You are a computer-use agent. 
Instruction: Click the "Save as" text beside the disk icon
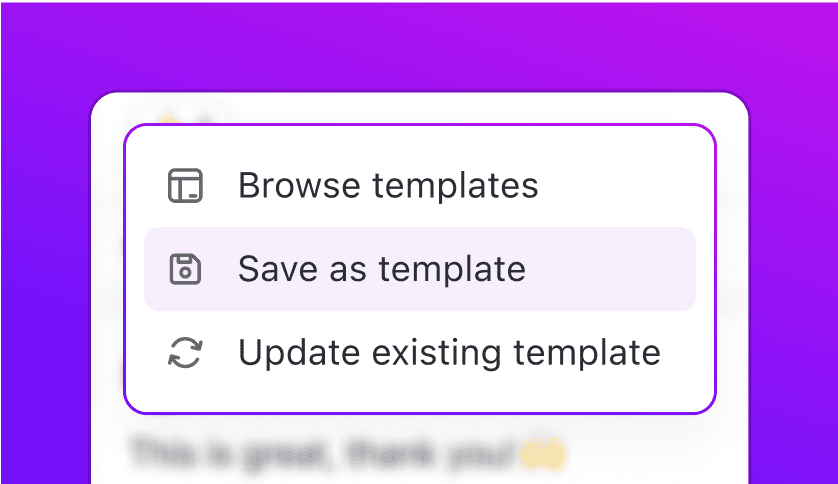[302, 269]
